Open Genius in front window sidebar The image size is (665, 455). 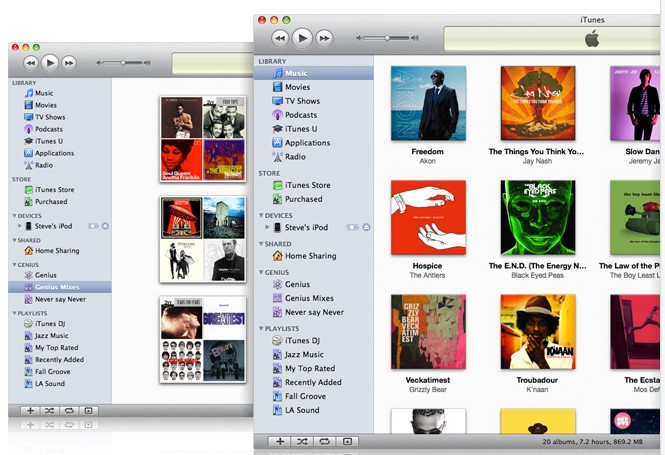[314, 284]
